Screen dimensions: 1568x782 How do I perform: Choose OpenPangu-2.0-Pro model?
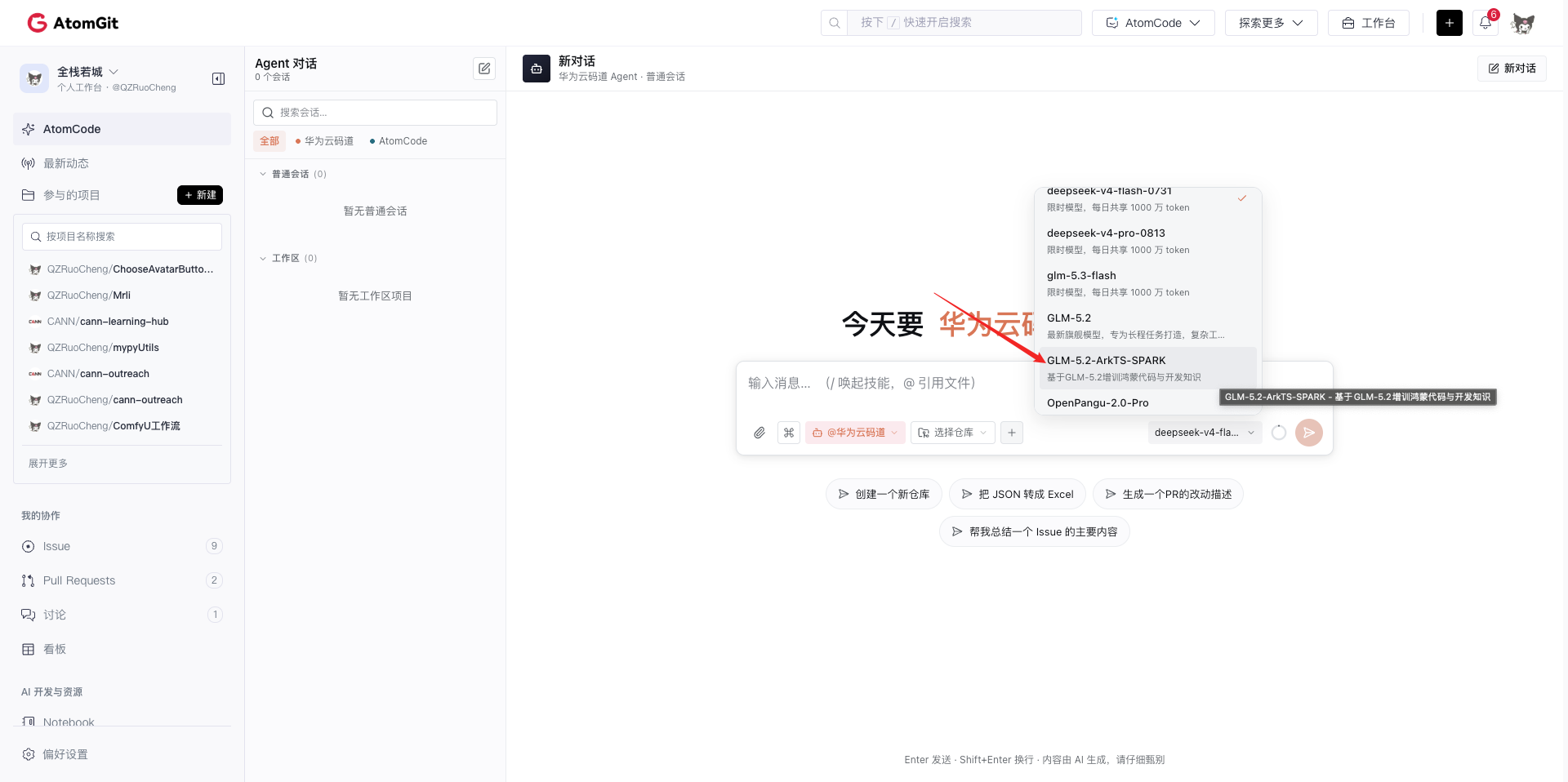click(x=1147, y=402)
